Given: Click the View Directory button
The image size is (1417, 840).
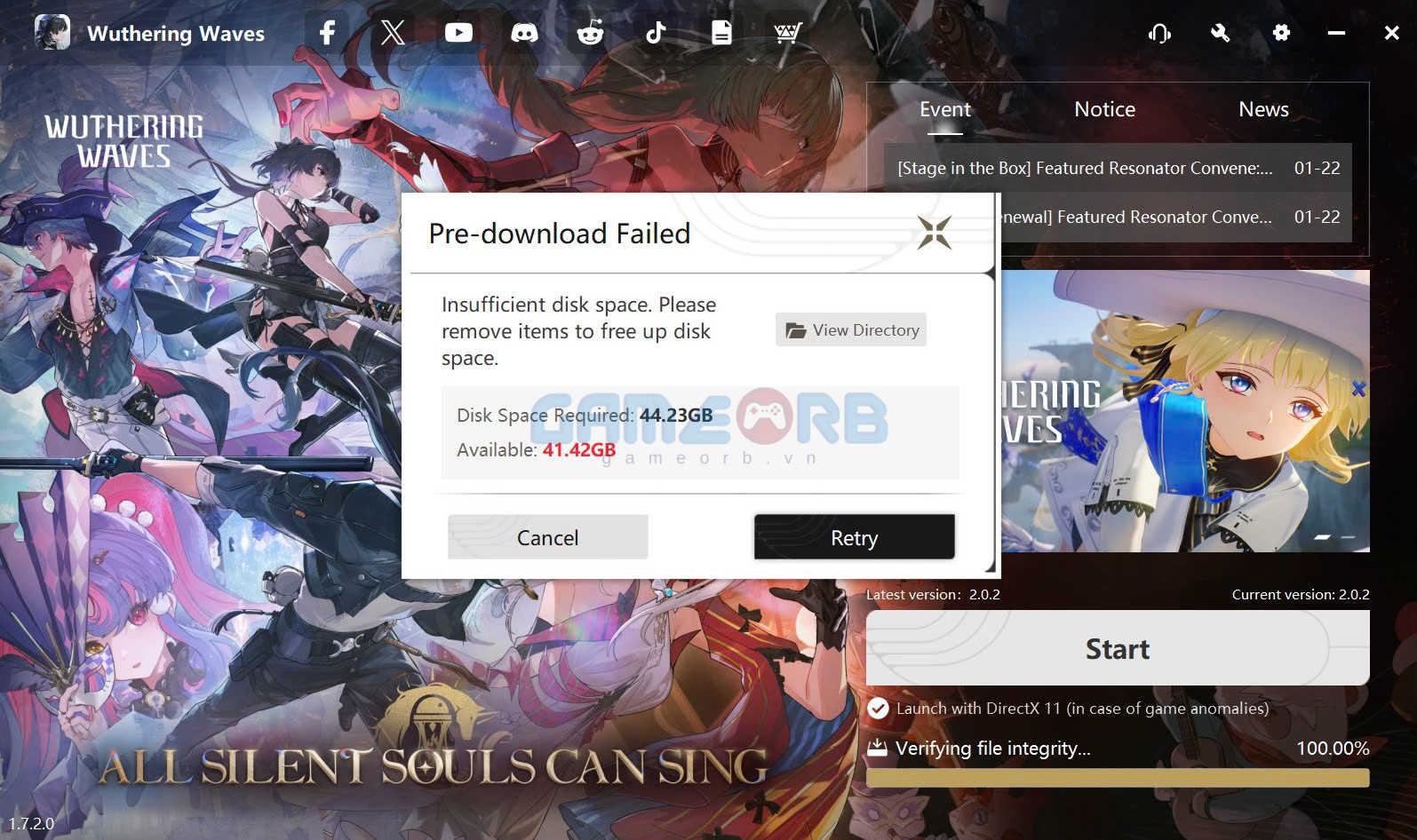Looking at the screenshot, I should (851, 329).
